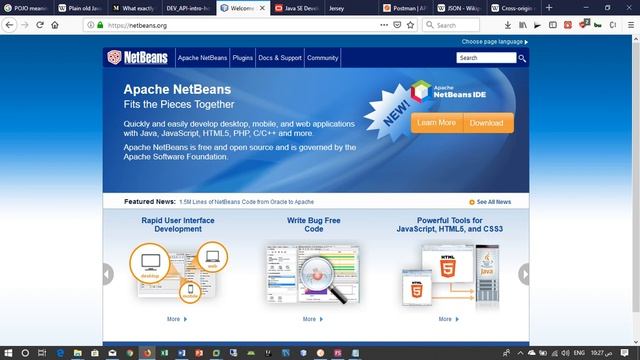Switch to Cross-origin tab
This screenshot has height=360, width=640.
tap(513, 8)
